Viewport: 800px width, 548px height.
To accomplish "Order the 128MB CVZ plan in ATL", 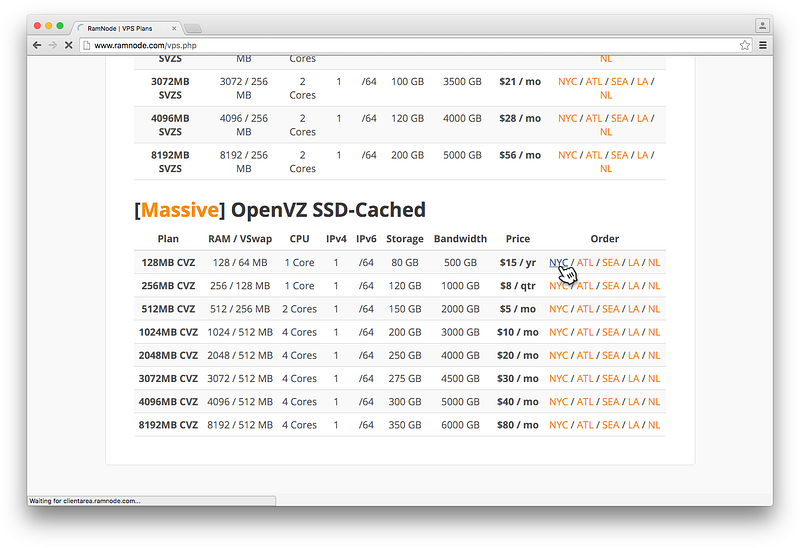I will 585,262.
